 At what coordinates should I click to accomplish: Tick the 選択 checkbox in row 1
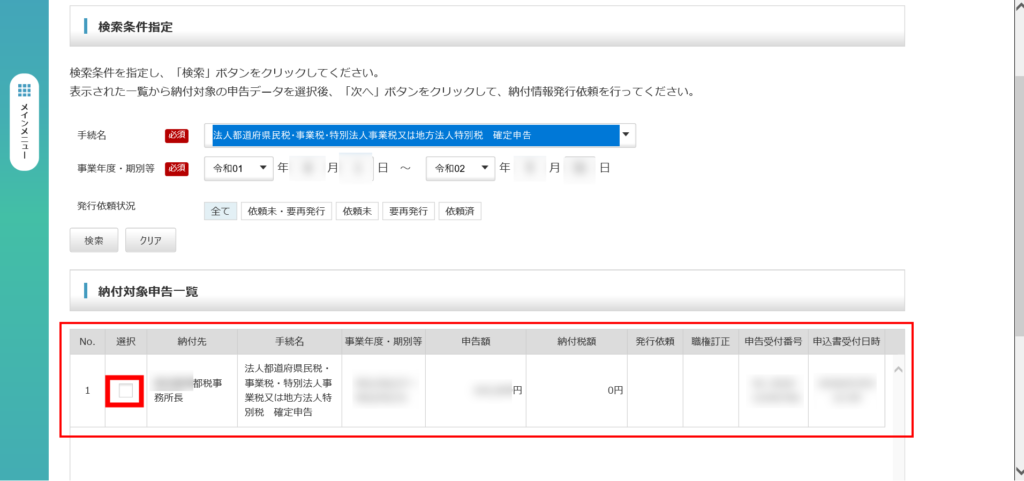pos(126,391)
